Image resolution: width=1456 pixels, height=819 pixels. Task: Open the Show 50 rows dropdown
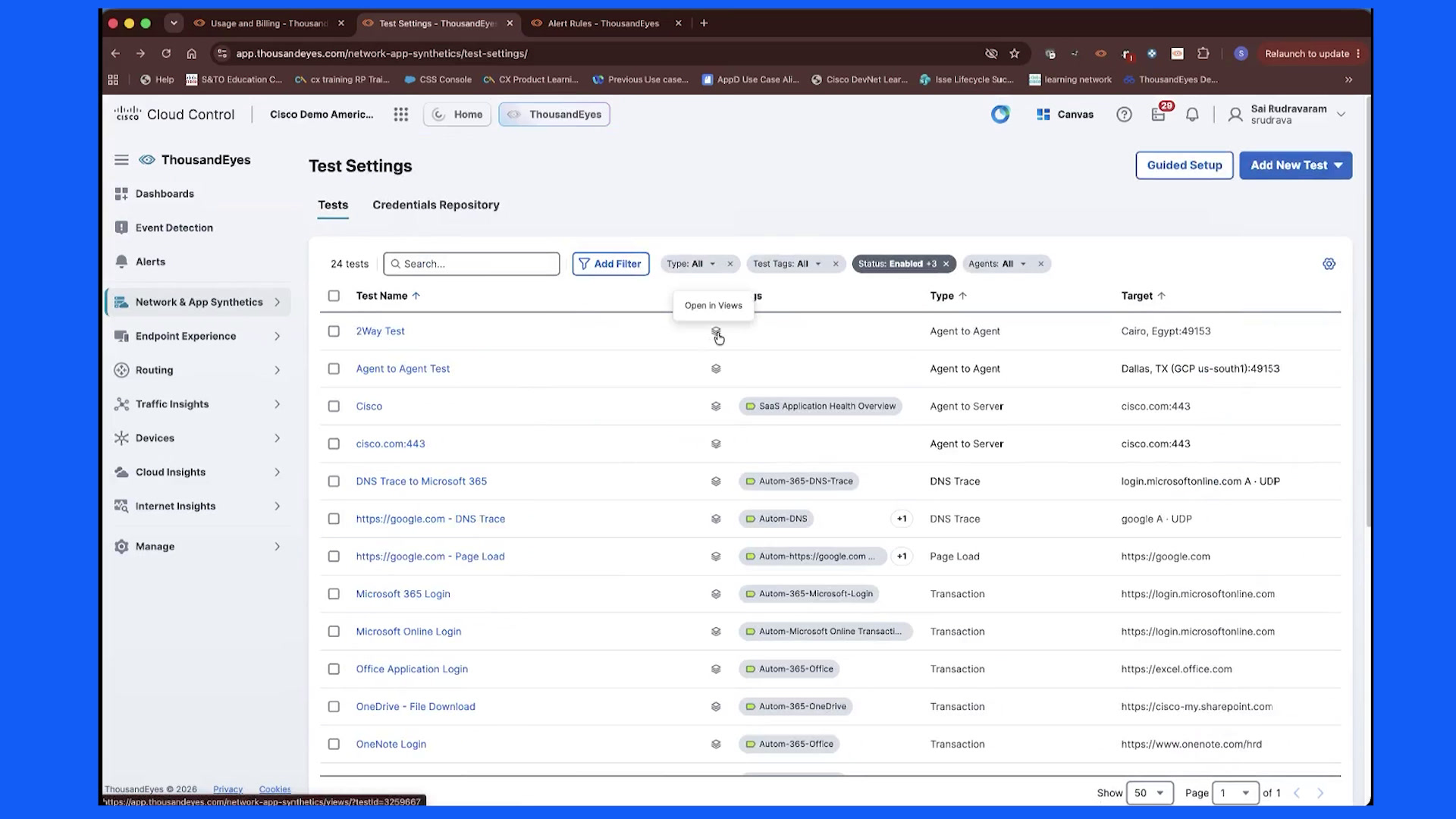tap(1150, 793)
